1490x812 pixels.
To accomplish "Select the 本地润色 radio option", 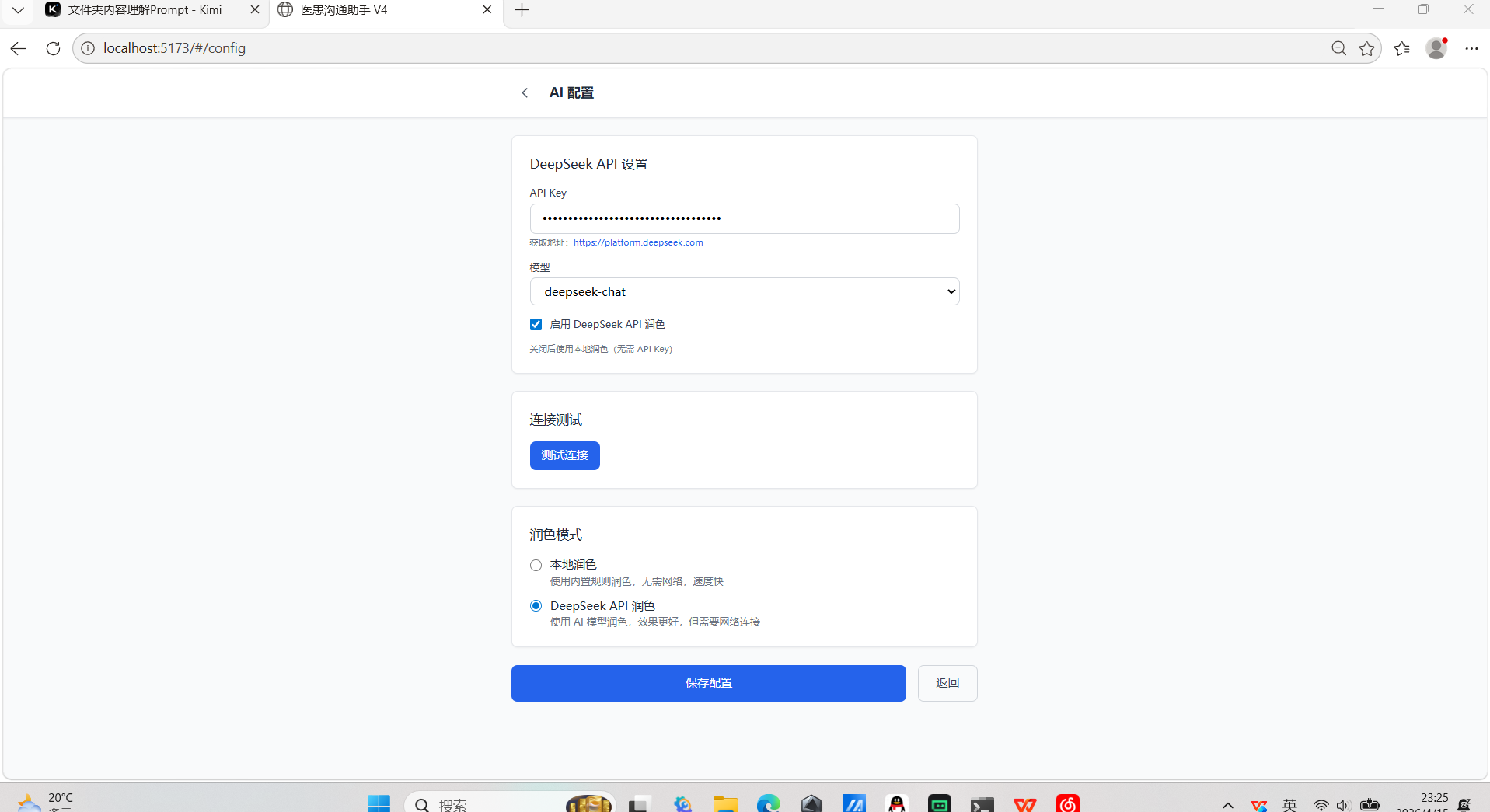I will 536,565.
